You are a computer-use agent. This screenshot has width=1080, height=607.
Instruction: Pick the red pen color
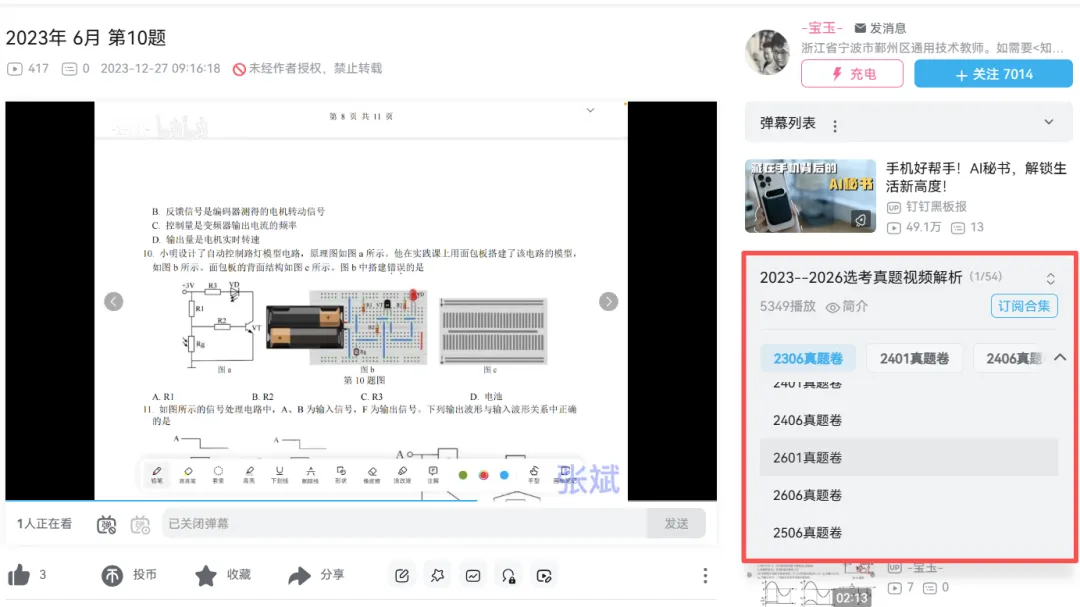484,475
